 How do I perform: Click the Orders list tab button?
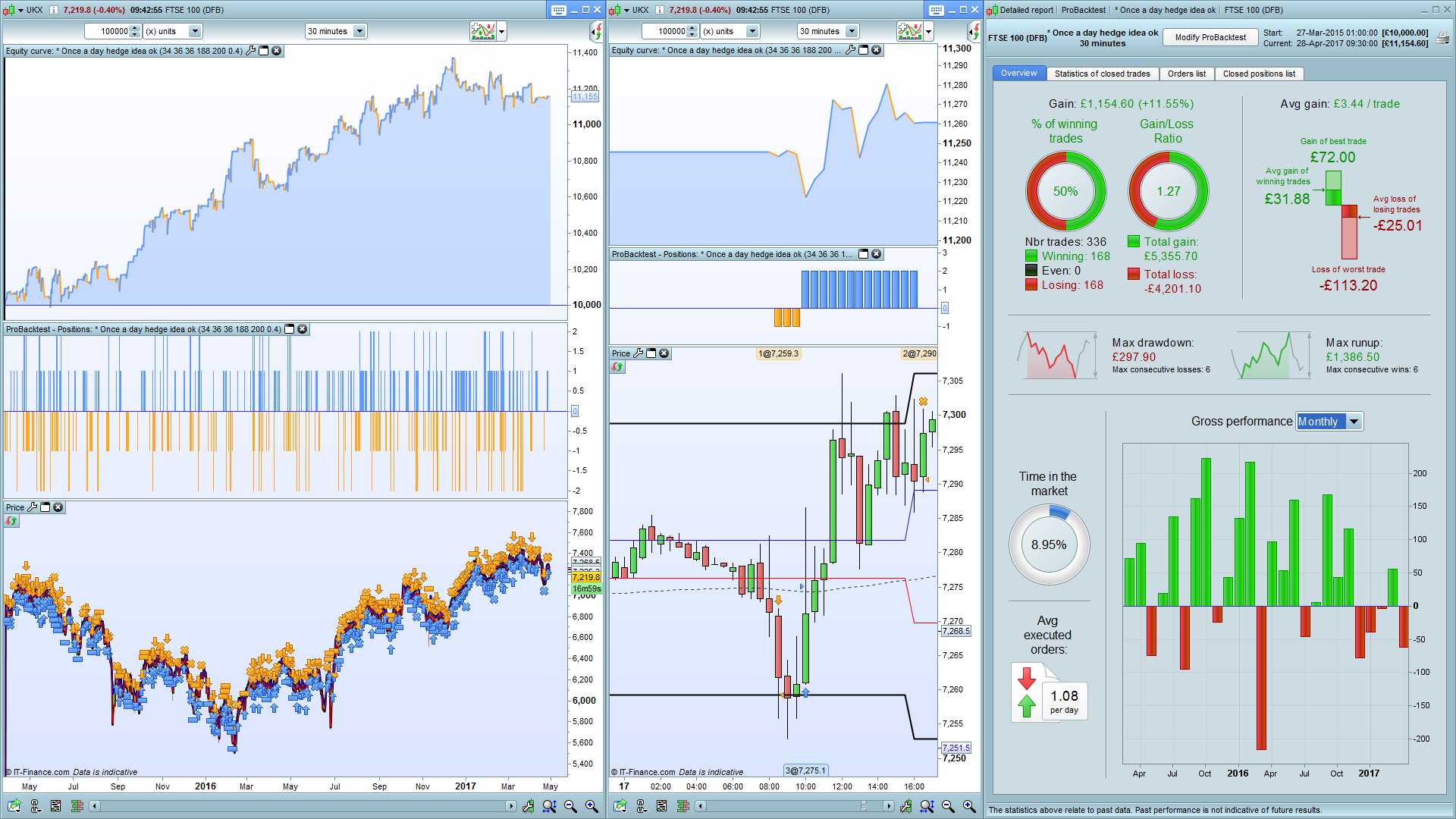click(x=1186, y=74)
